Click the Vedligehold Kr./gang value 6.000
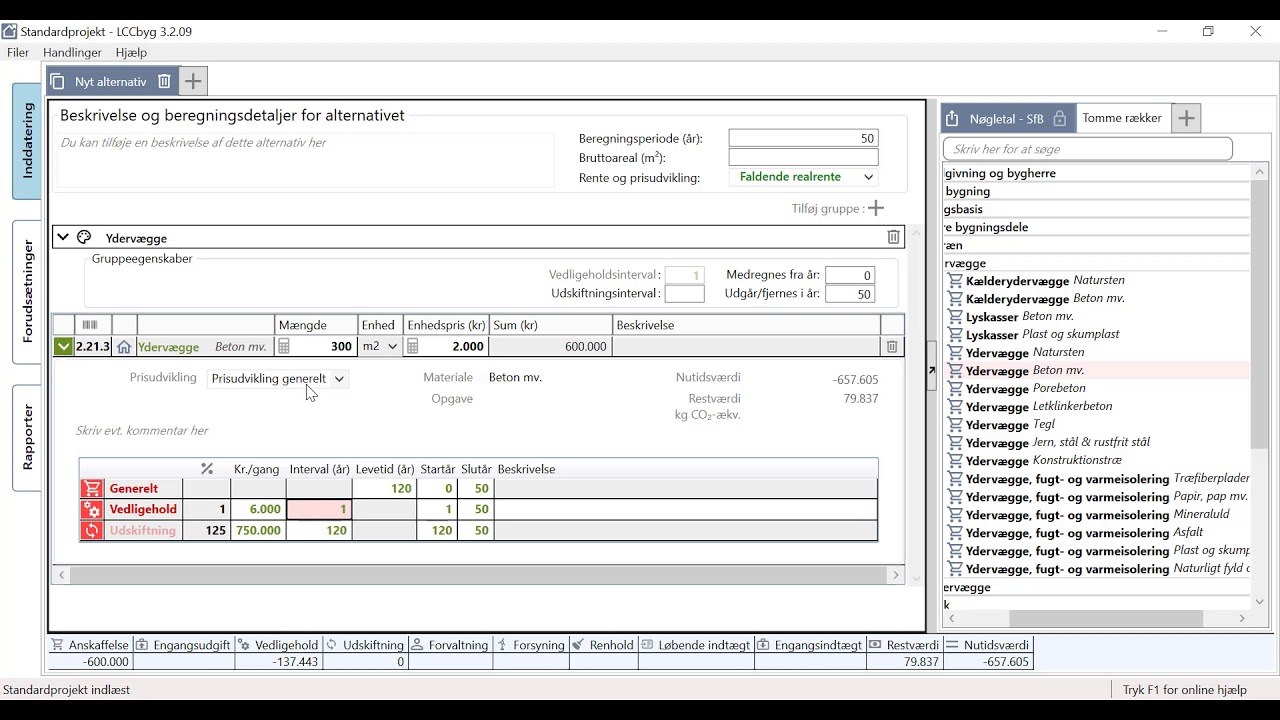The height and width of the screenshot is (720, 1280). [x=258, y=510]
